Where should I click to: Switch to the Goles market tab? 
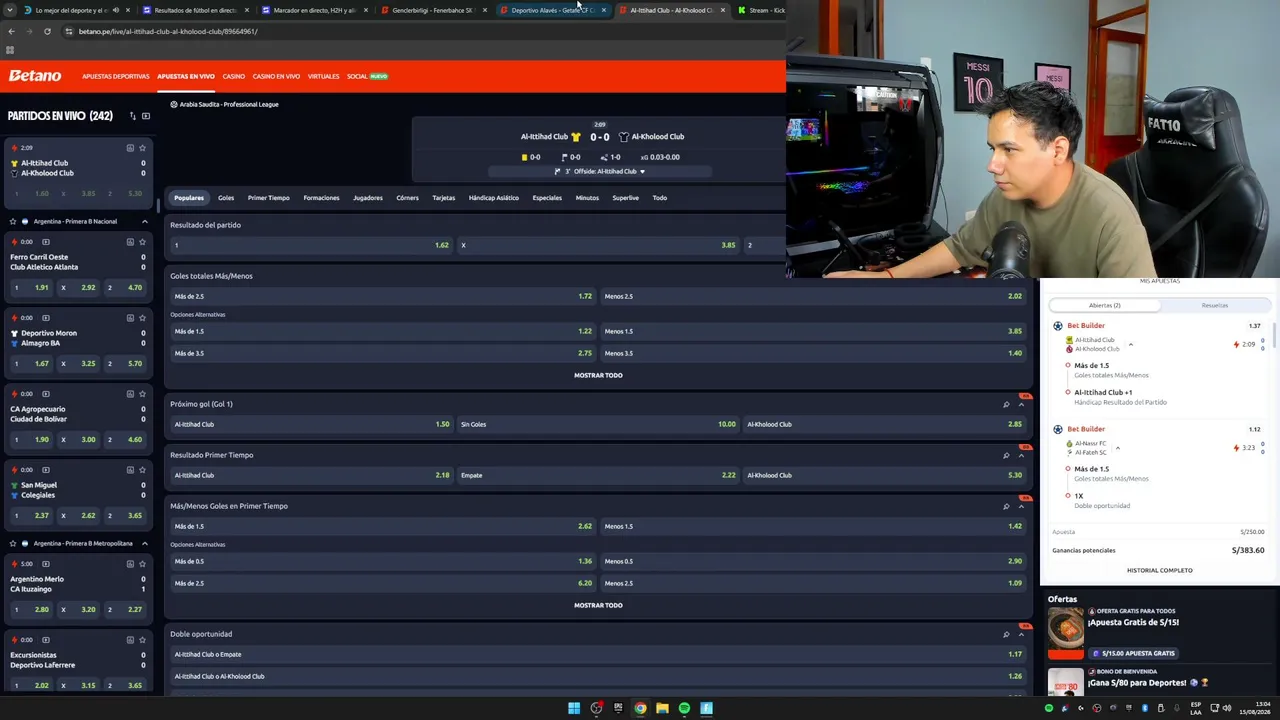(x=226, y=198)
